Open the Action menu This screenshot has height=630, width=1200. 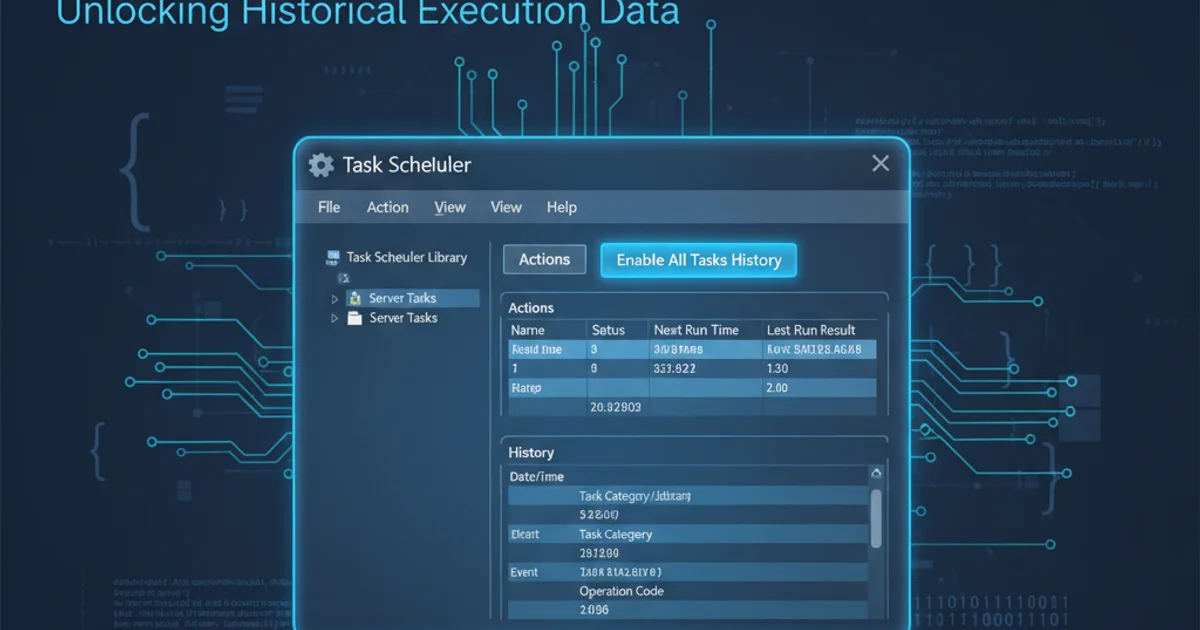(387, 207)
